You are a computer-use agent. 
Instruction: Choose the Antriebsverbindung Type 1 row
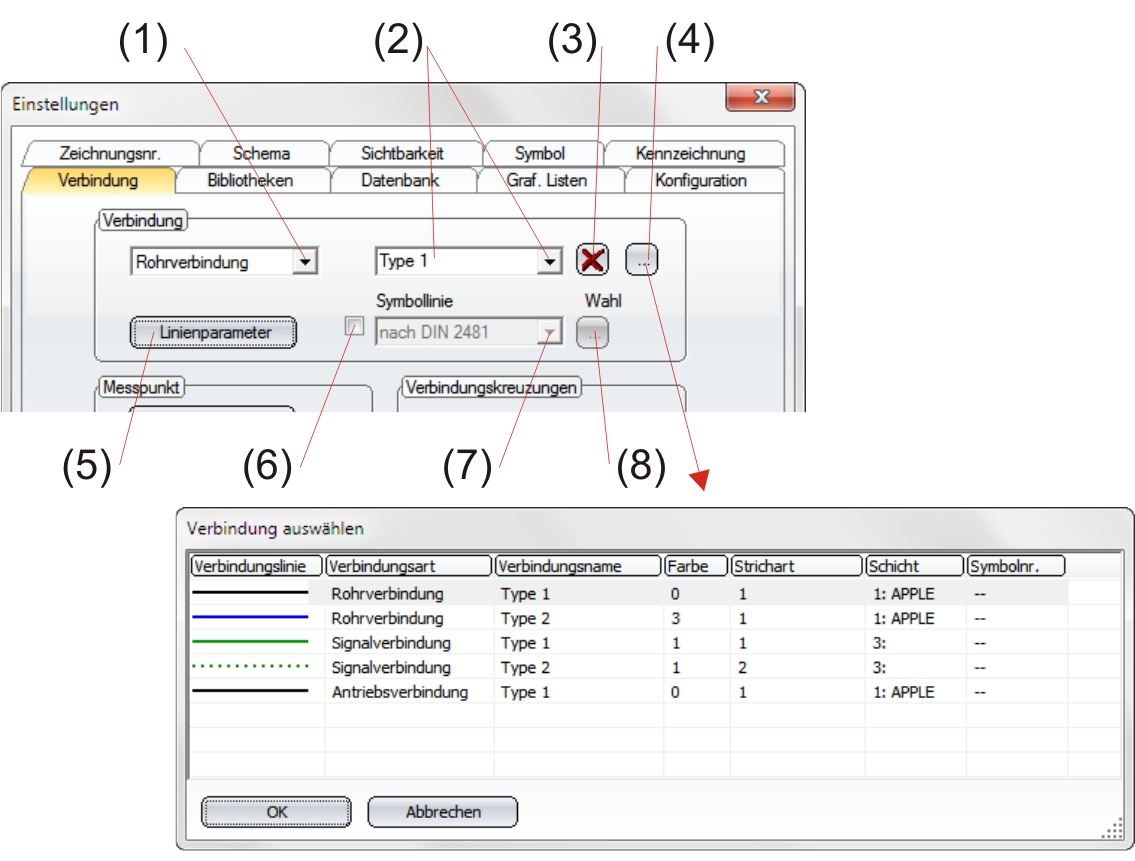[x=398, y=692]
